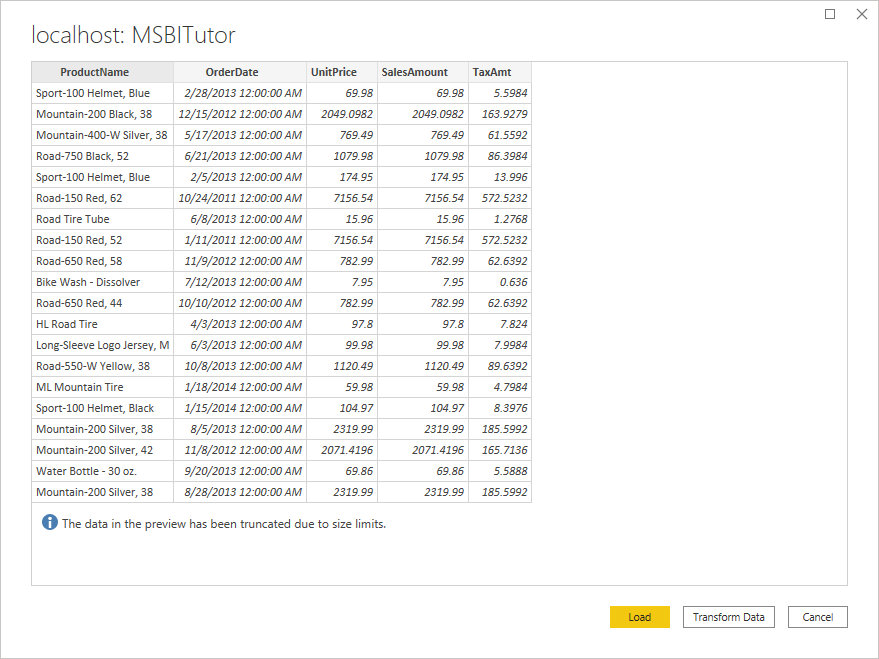The image size is (879, 659).
Task: Select the OrderDate column header
Action: (x=239, y=71)
